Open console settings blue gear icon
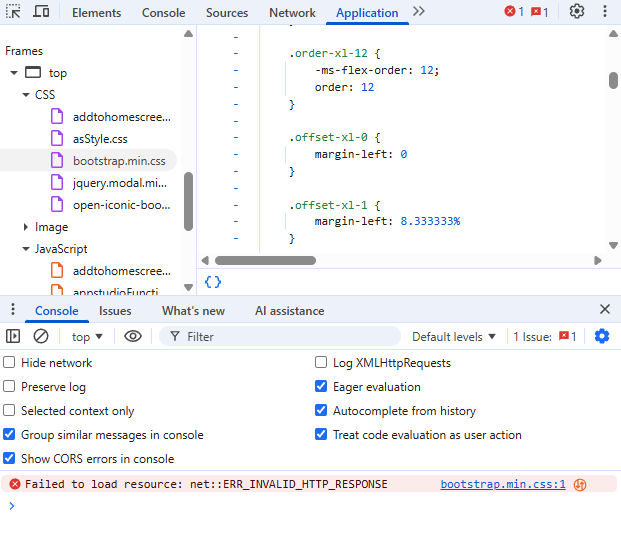 602,337
